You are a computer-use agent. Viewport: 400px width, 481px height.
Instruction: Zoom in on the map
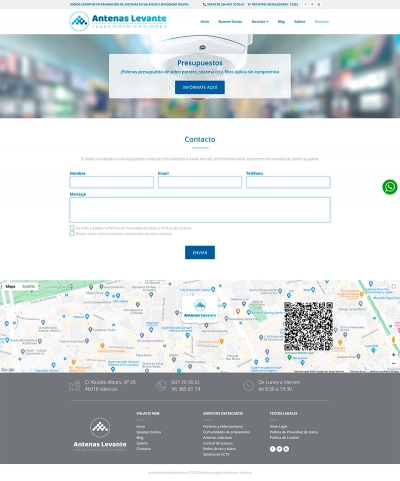(x=393, y=355)
